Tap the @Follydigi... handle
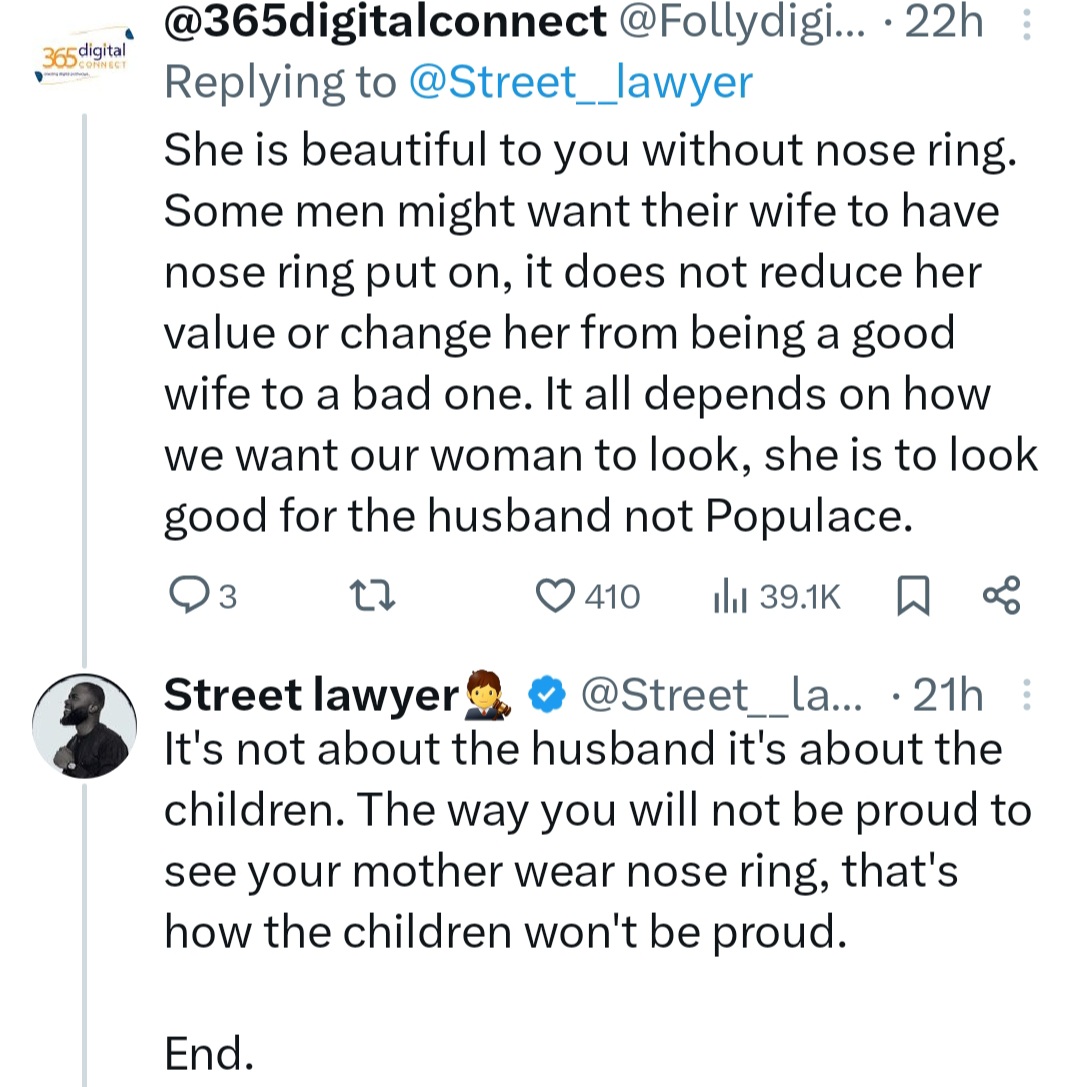The height and width of the screenshot is (1087, 1080). point(740,22)
